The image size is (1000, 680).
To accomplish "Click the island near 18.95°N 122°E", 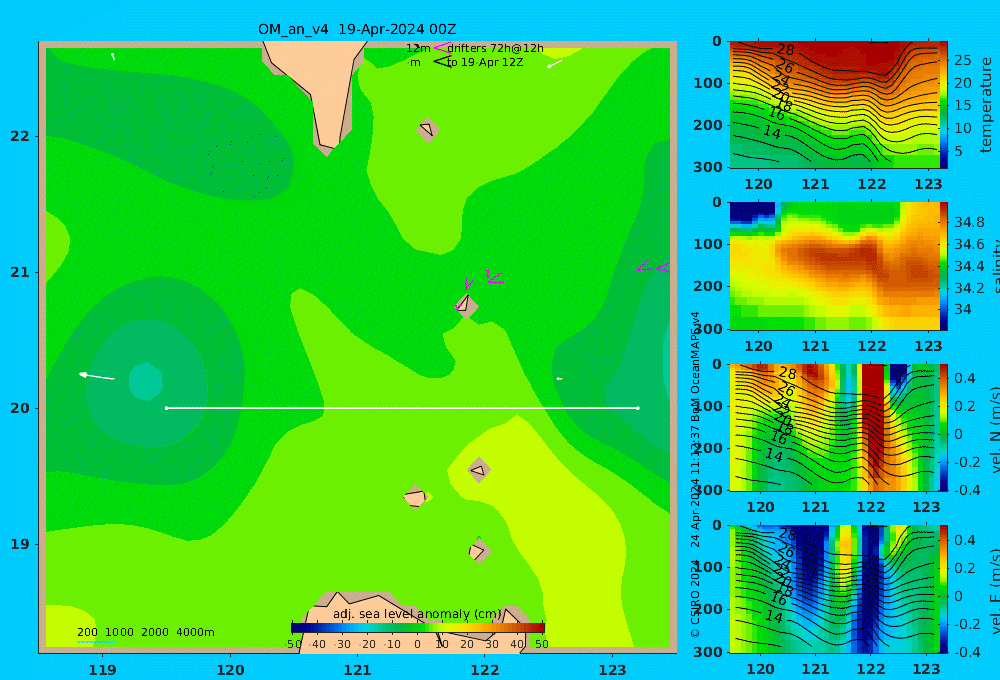I will point(478,551).
